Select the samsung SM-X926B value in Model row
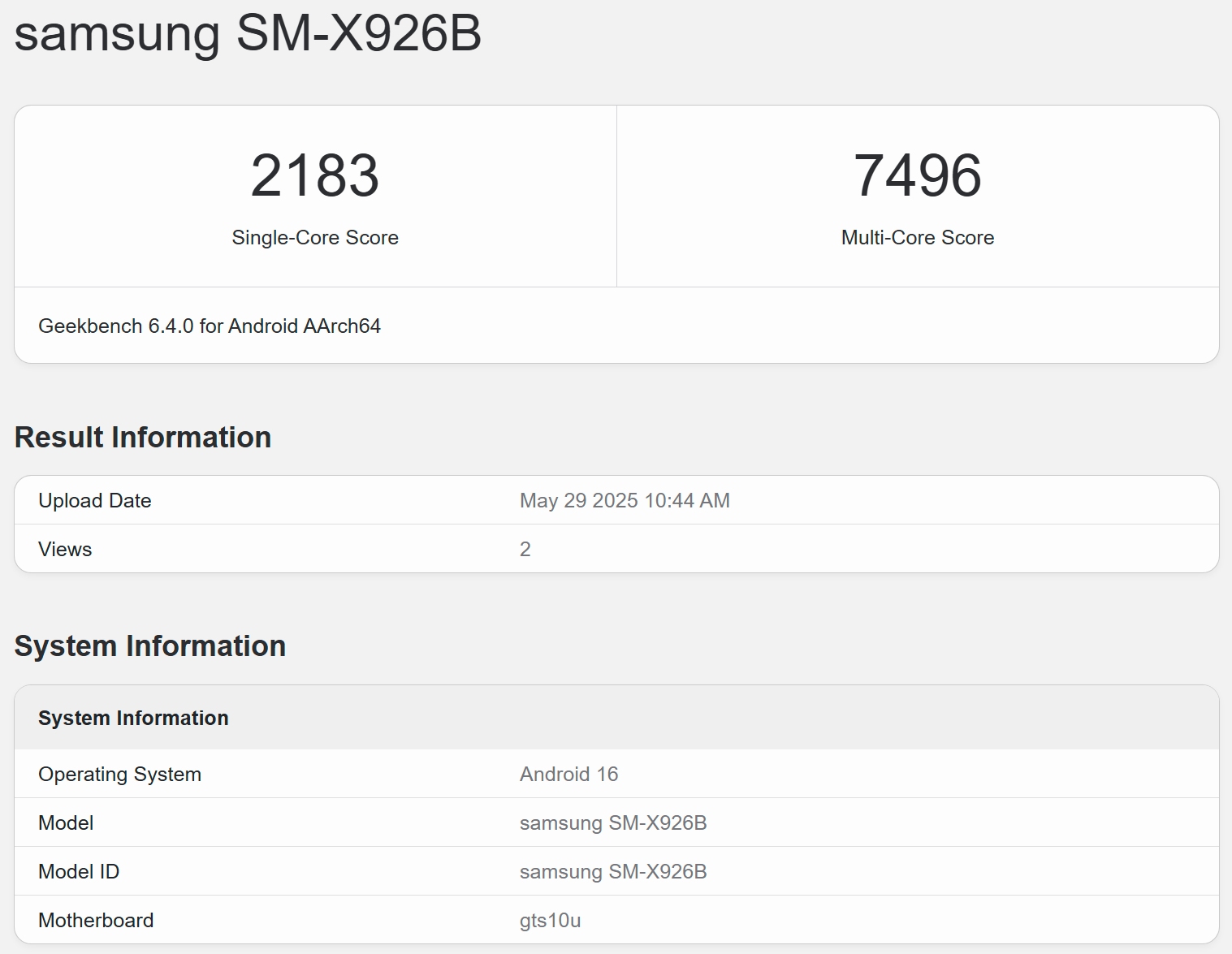This screenshot has height=954, width=1232. pyautogui.click(x=613, y=823)
